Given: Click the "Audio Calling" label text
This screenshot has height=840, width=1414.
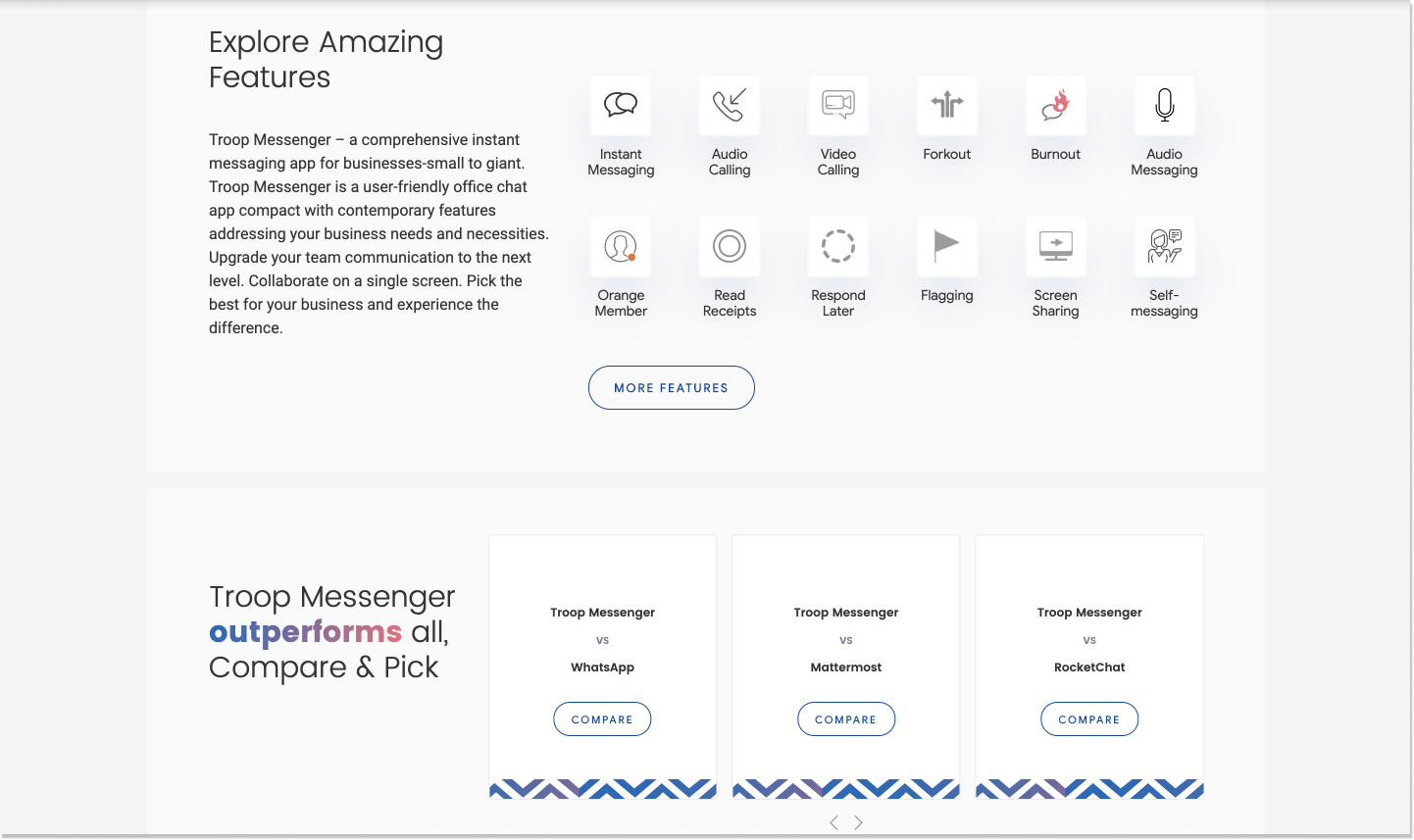Looking at the screenshot, I should (x=730, y=162).
